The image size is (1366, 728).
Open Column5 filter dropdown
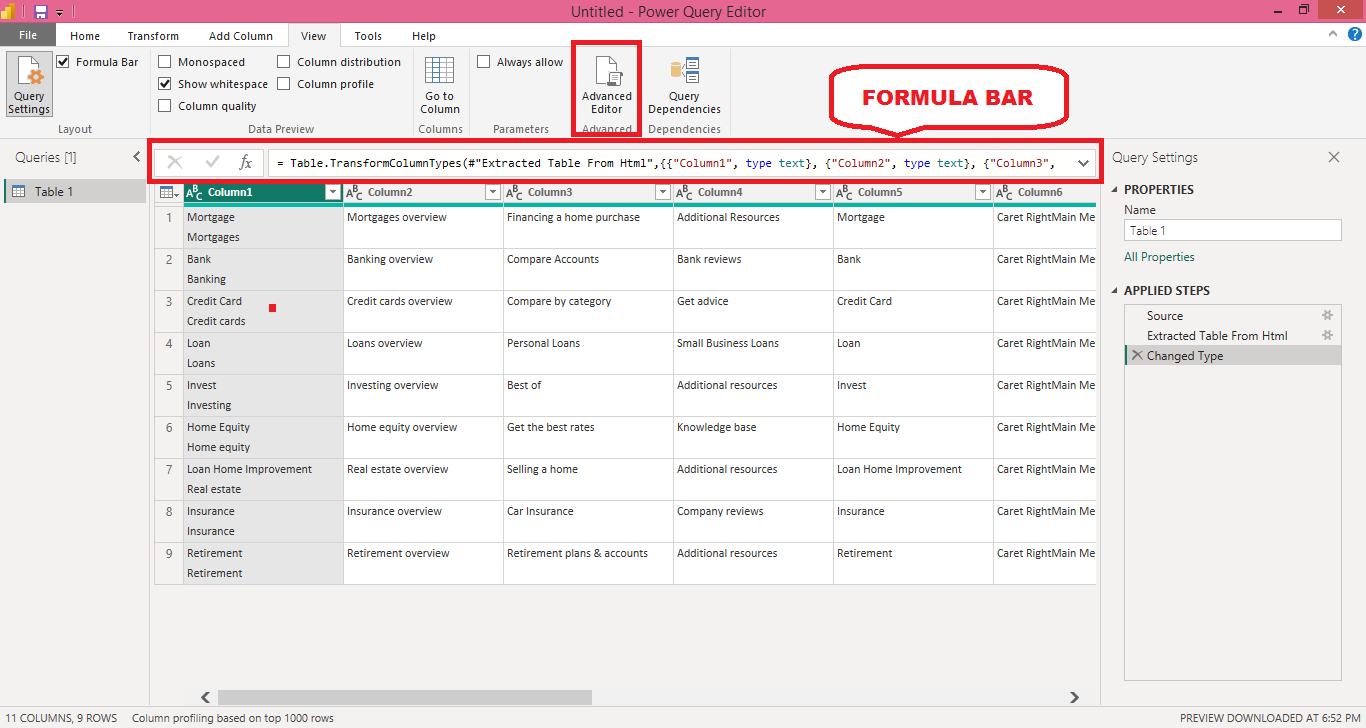(x=982, y=192)
